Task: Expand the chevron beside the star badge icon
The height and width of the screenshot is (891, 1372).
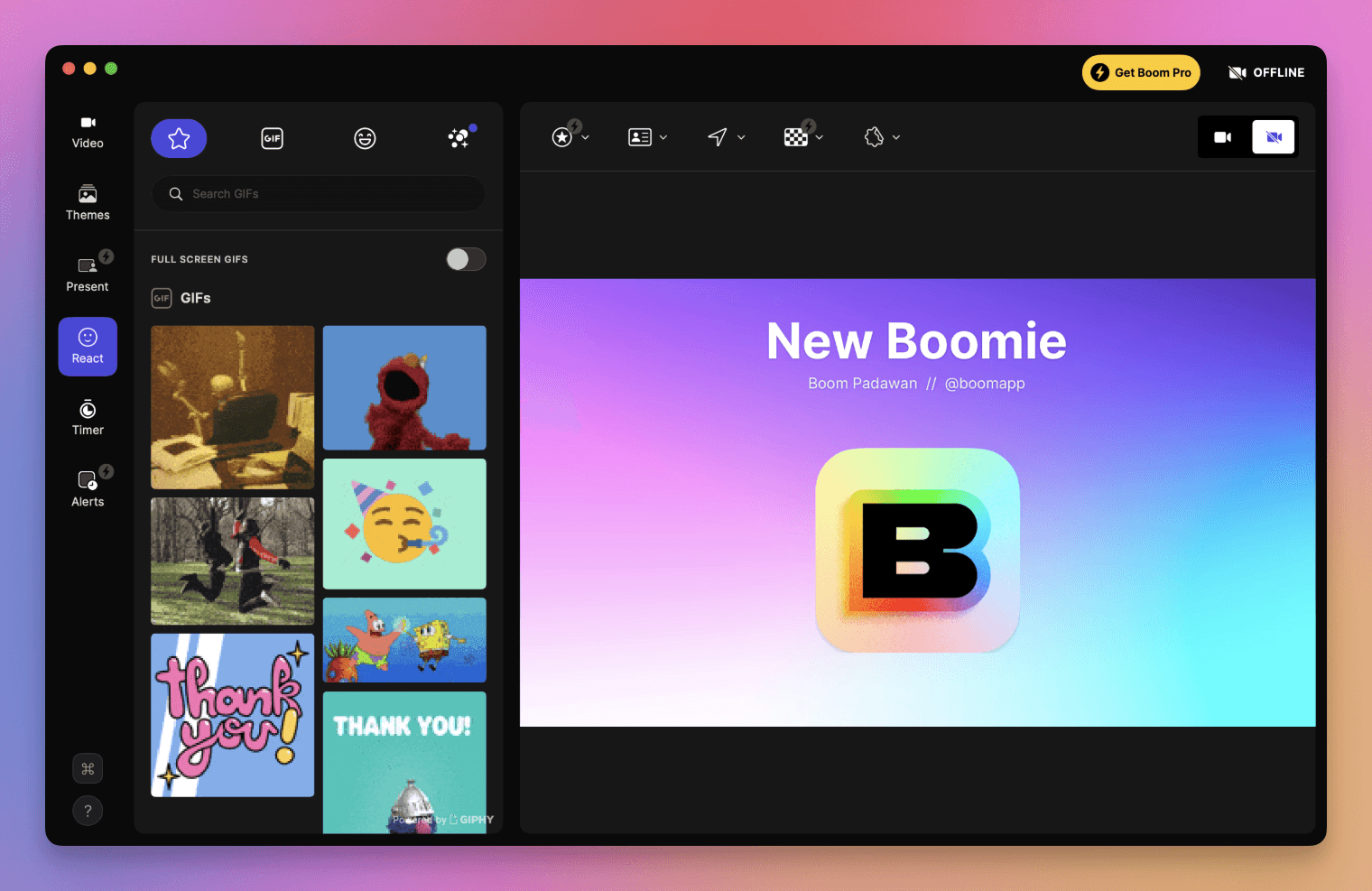Action: [586, 137]
